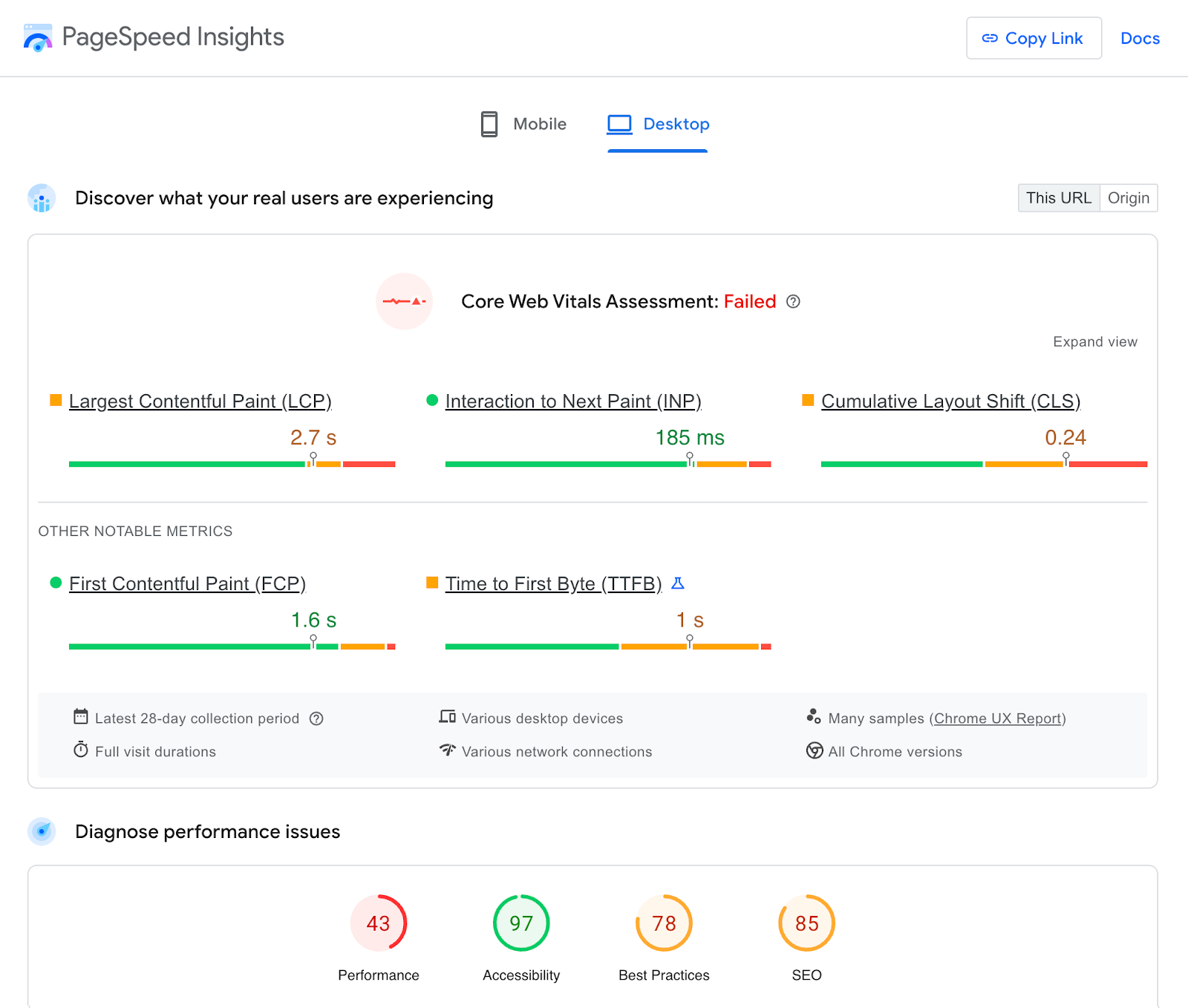The width and height of the screenshot is (1188, 1008).
Task: Open the Chrome UX Report link
Action: (997, 718)
